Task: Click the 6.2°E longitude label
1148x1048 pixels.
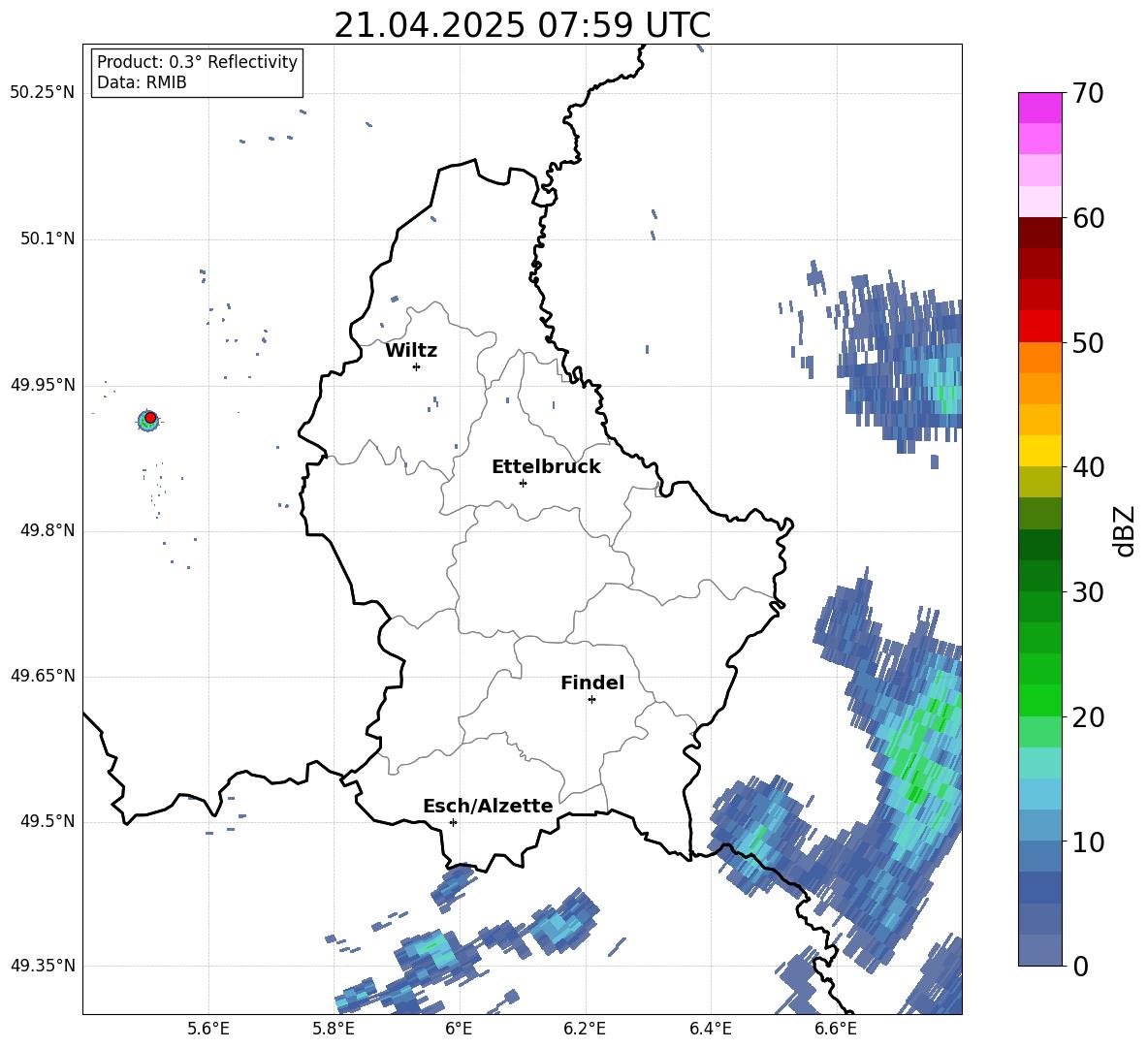Action: pos(585,1029)
